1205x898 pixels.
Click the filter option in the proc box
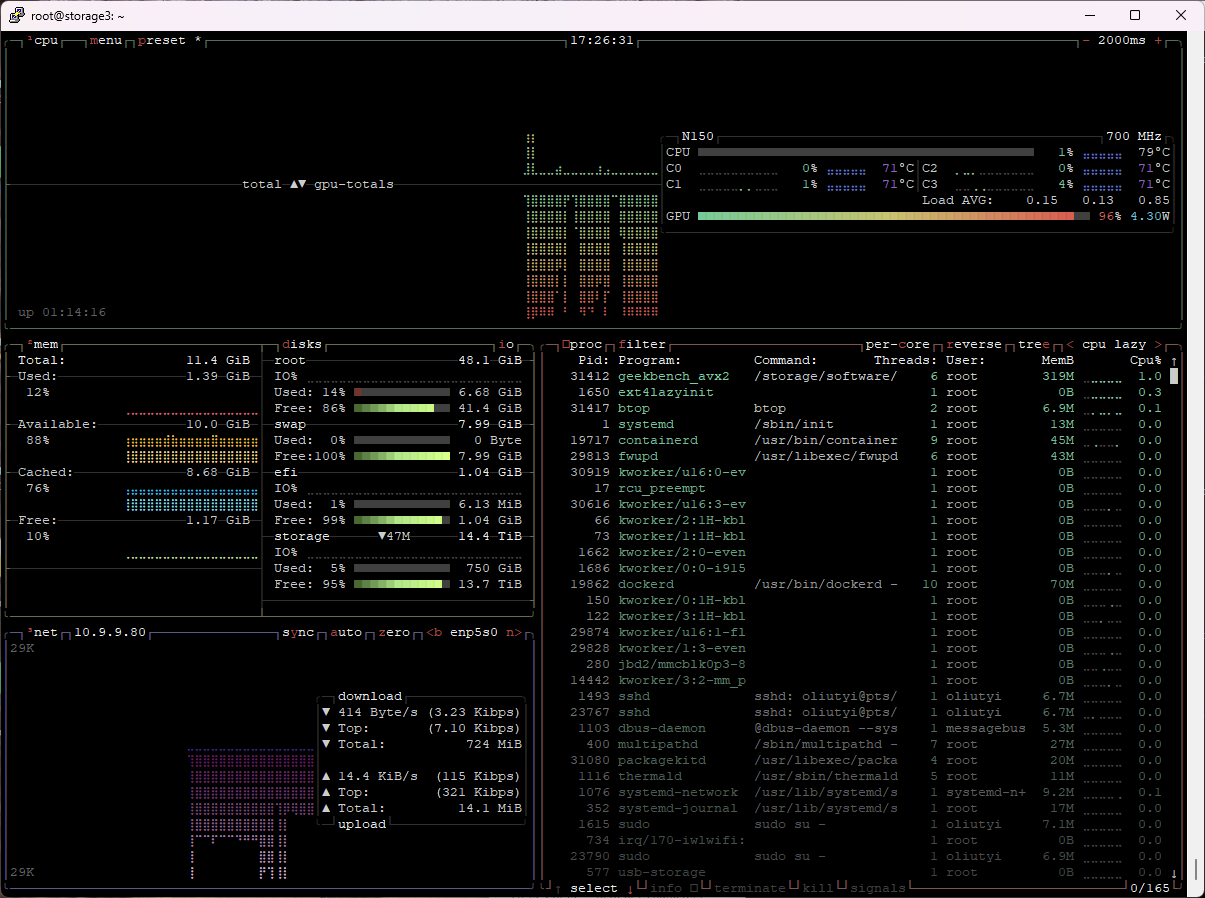coord(642,345)
